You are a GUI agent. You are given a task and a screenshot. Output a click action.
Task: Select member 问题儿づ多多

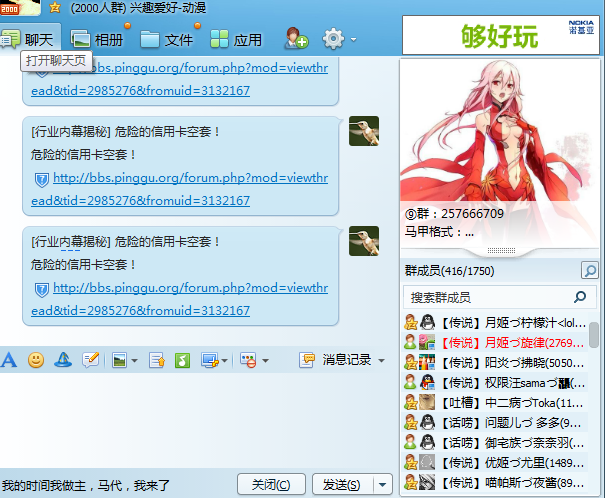point(496,422)
